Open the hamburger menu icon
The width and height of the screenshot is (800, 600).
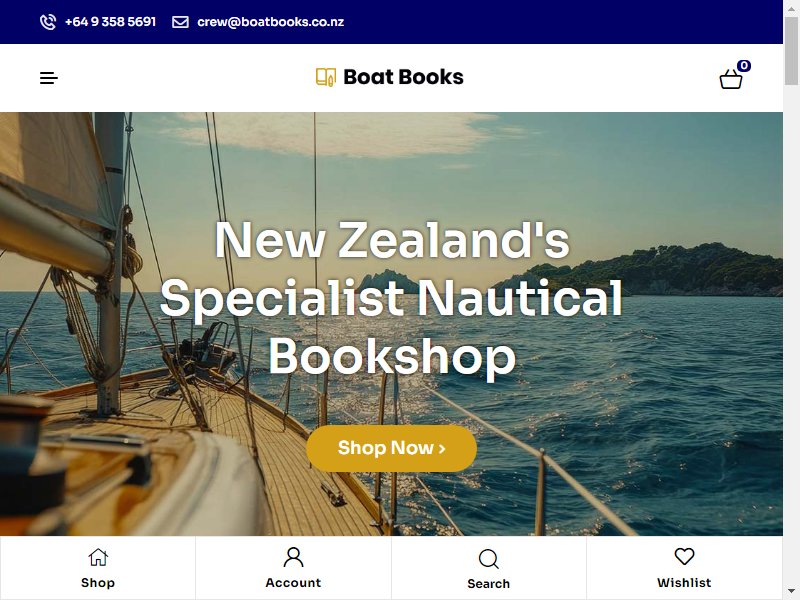(x=49, y=78)
